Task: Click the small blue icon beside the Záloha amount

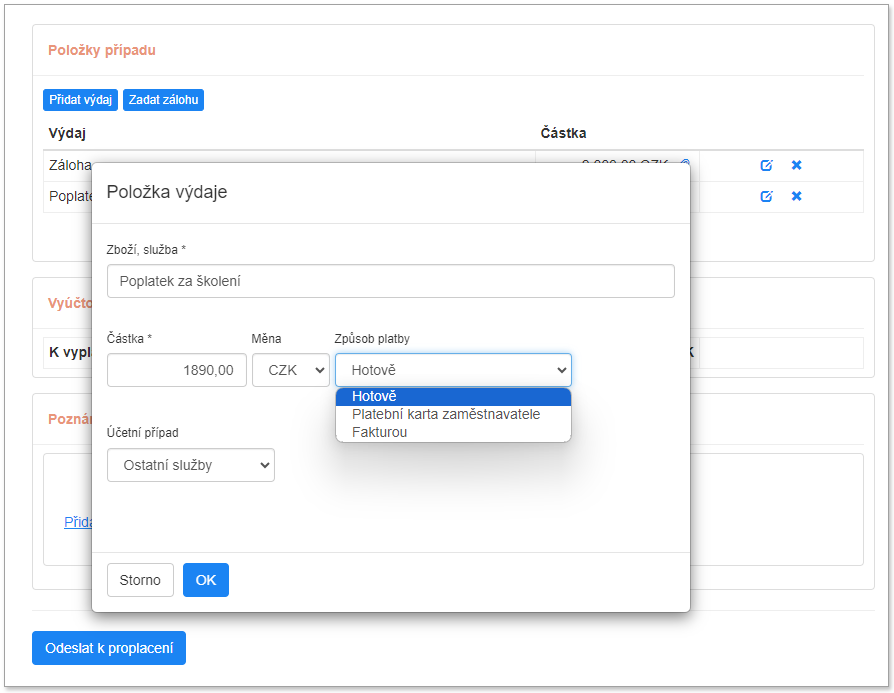Action: pos(685,163)
